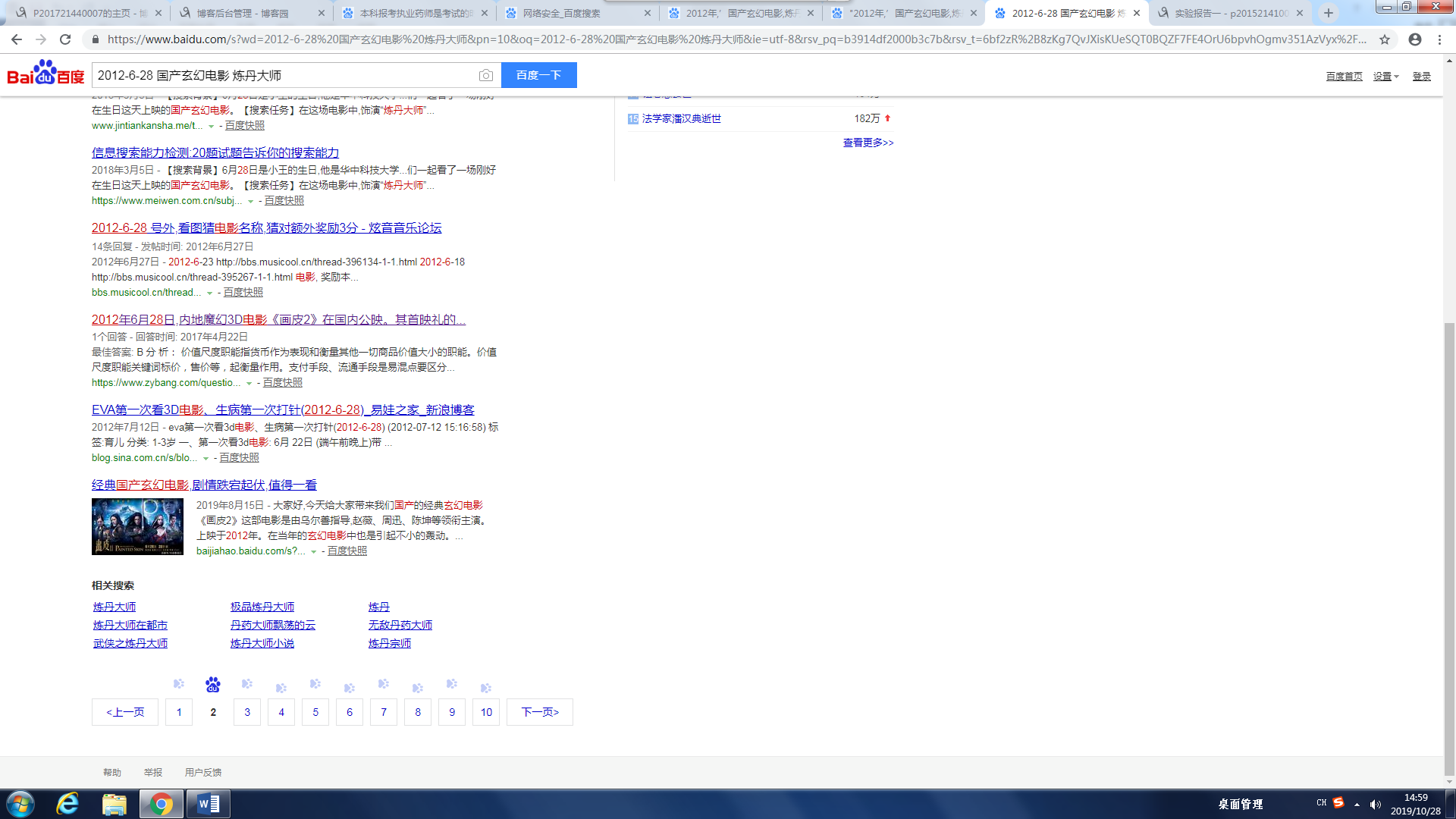Image resolution: width=1456 pixels, height=819 pixels.
Task: Open new tab with plus icon
Action: 1328,13
